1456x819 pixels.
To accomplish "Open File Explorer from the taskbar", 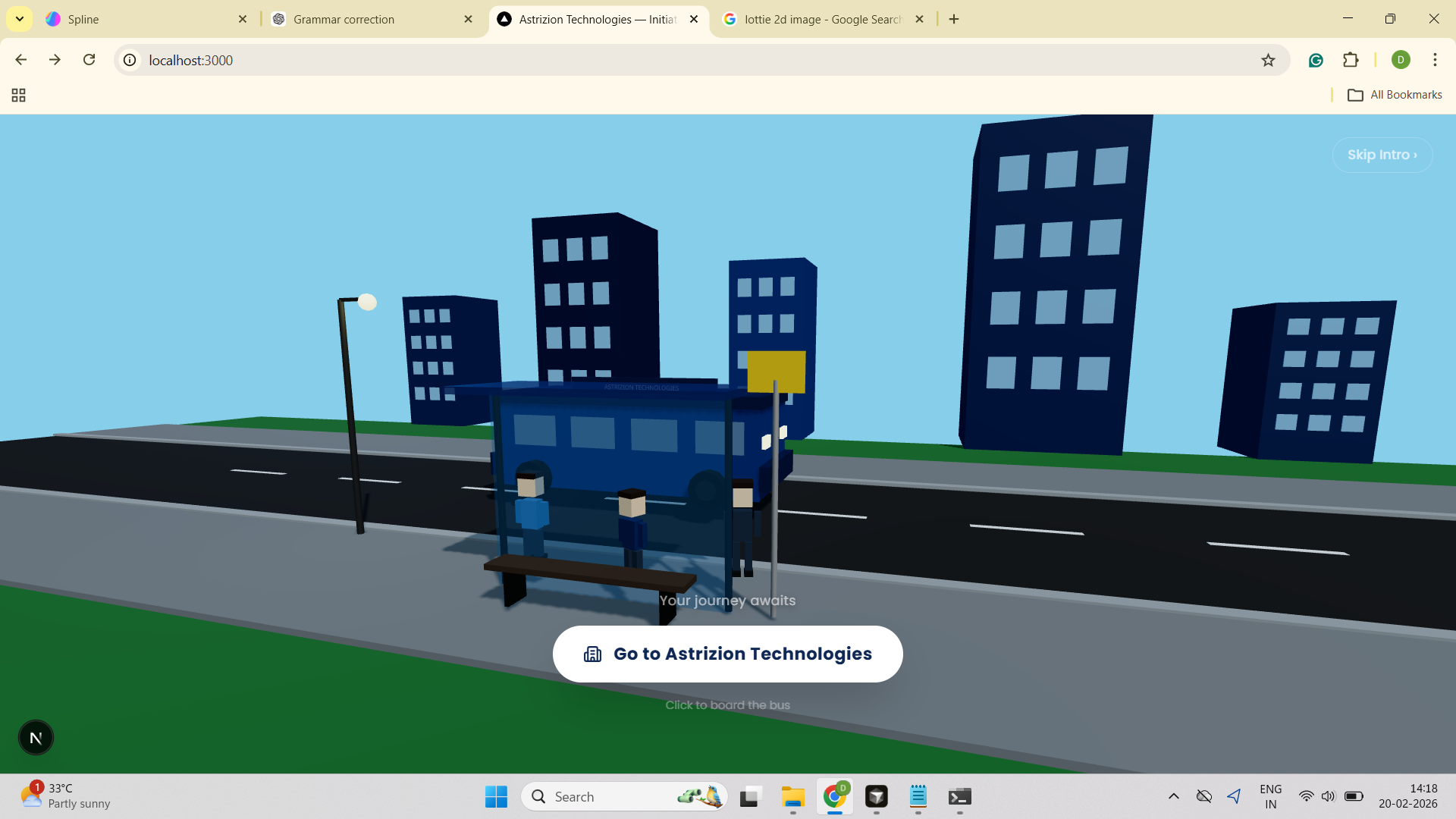I will 792,796.
